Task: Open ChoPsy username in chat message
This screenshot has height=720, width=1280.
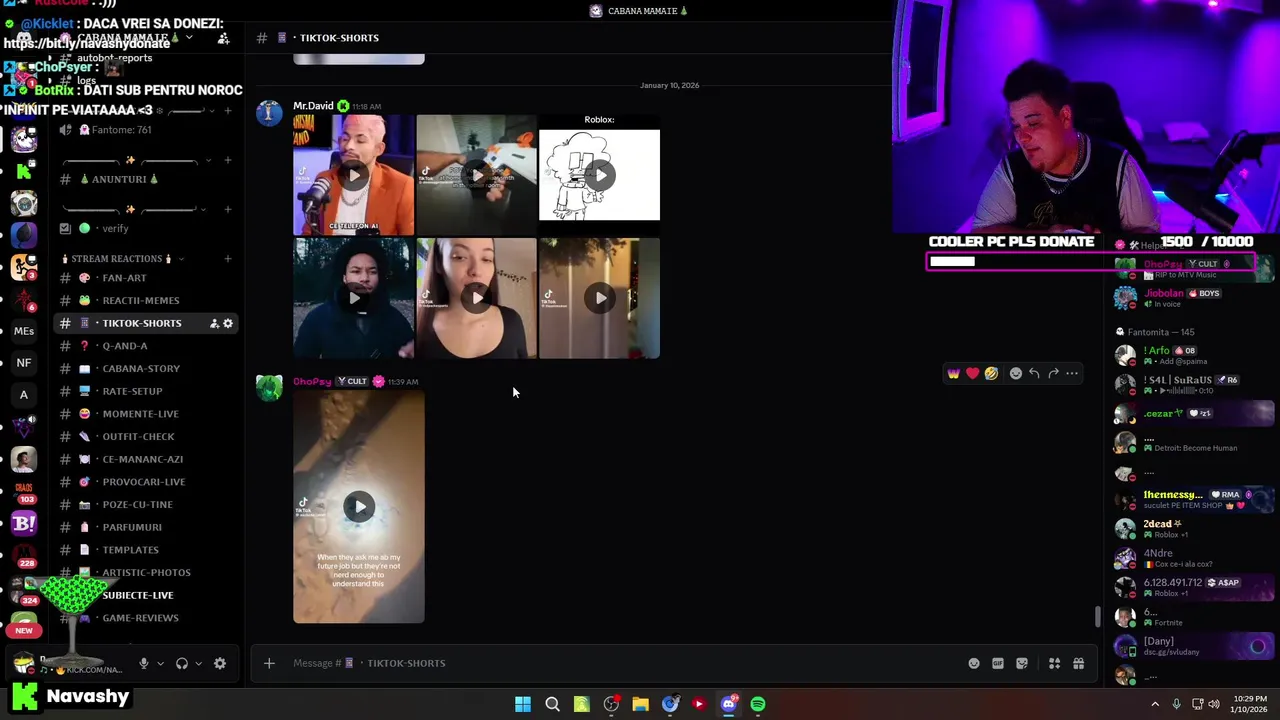Action: 312,381
